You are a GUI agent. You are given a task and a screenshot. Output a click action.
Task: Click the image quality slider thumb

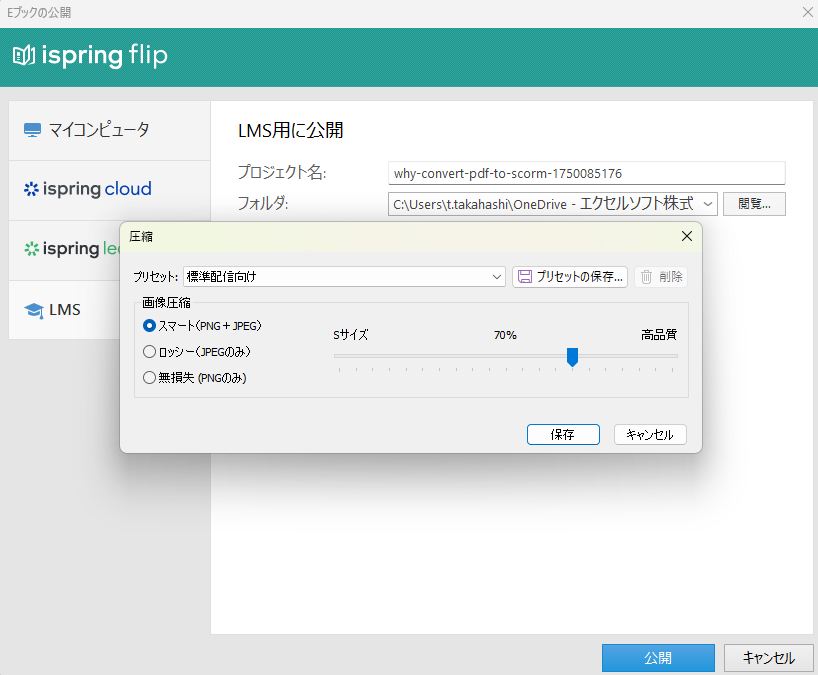click(572, 357)
